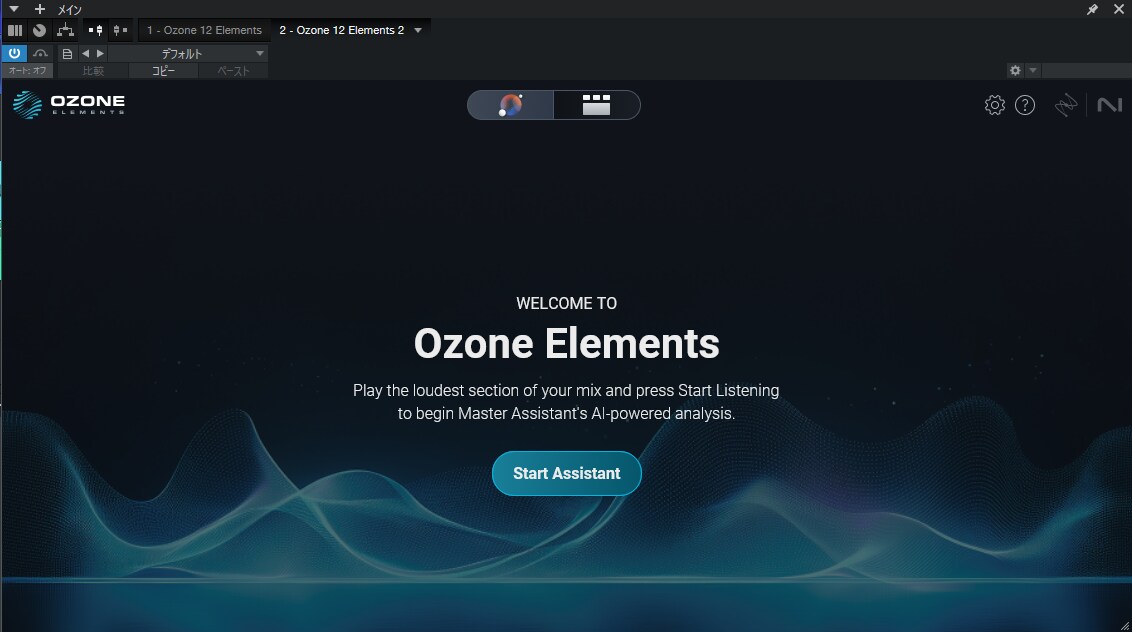
Task: Open the top-left triangle menu arrow
Action: [x=14, y=9]
